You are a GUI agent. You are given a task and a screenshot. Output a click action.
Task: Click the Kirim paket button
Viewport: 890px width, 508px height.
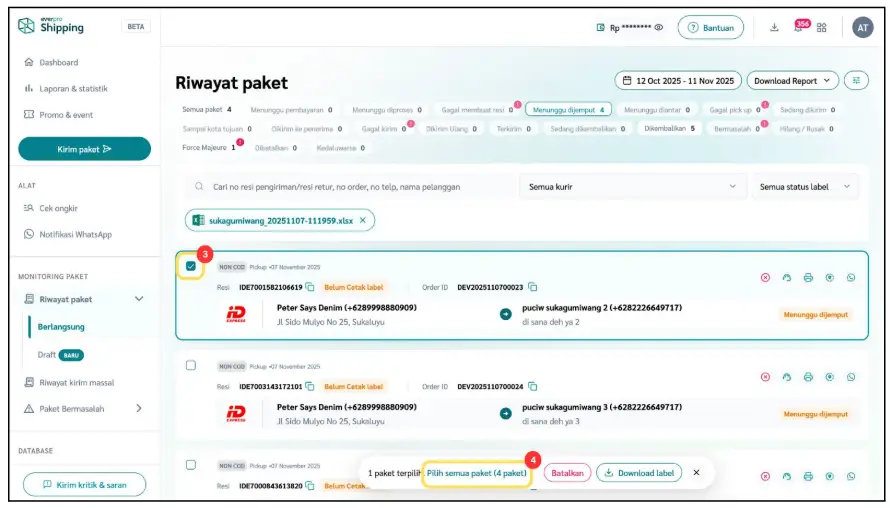point(84,149)
